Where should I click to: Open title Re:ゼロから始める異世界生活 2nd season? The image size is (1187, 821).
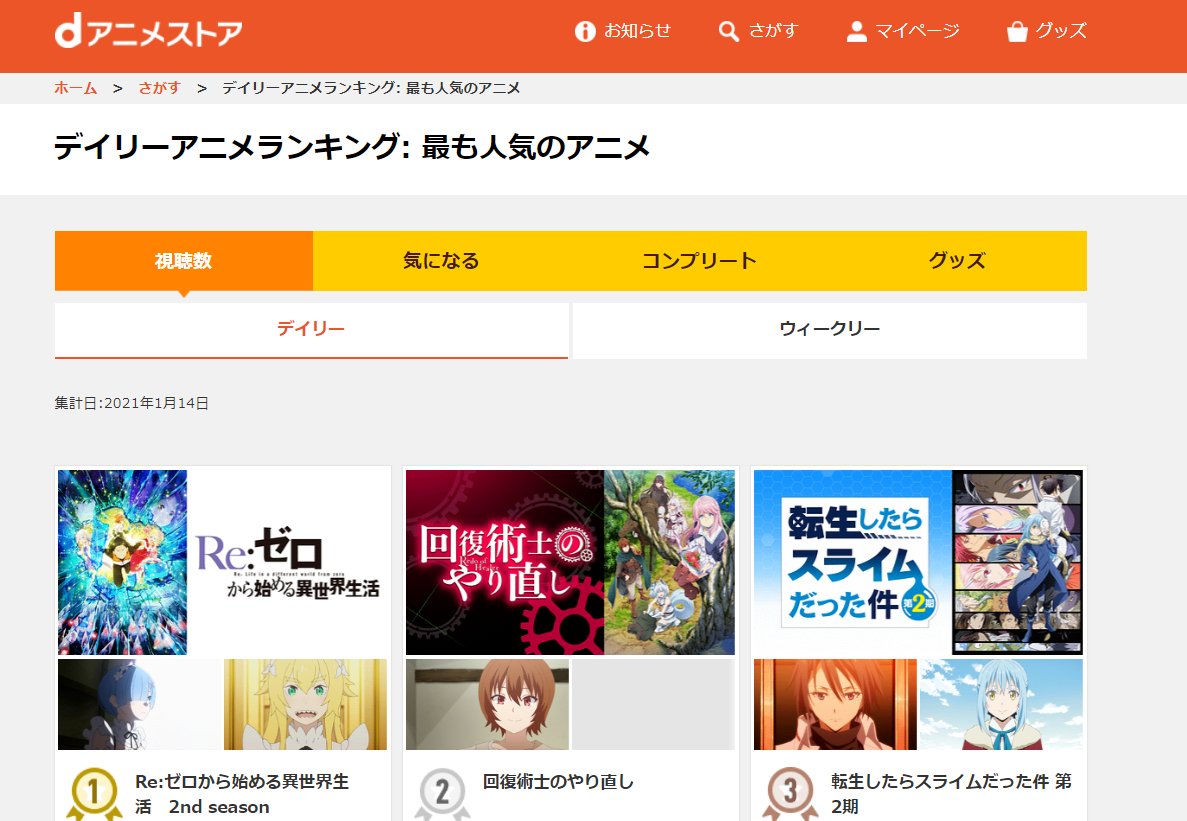pyautogui.click(x=242, y=794)
